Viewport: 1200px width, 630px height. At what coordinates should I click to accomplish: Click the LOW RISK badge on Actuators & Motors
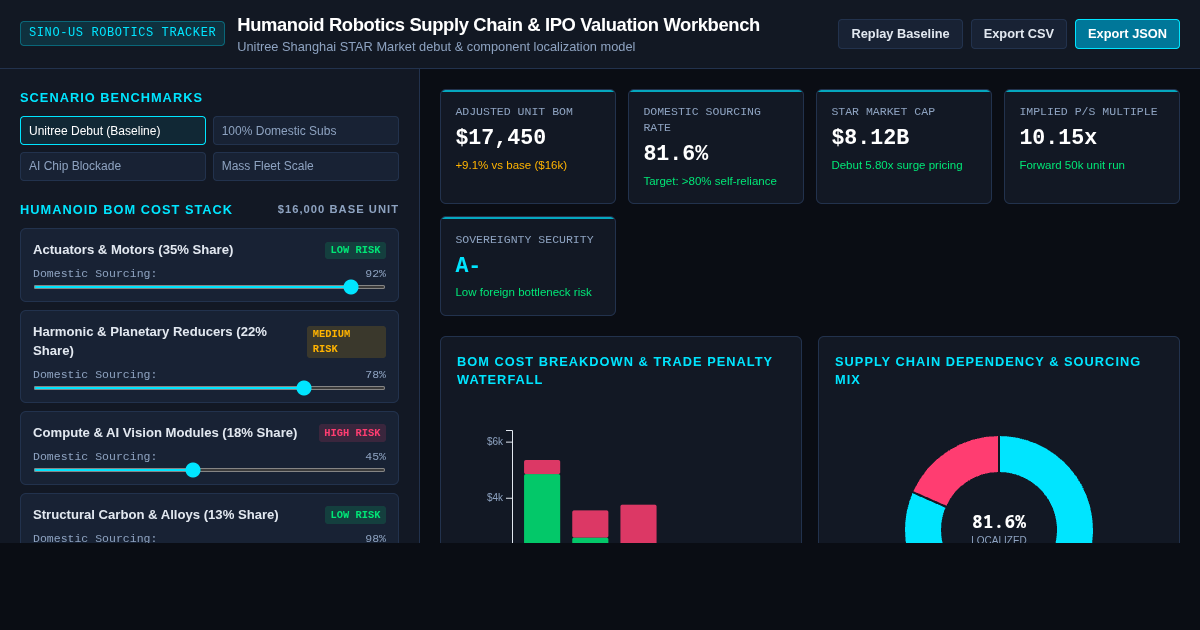[355, 250]
